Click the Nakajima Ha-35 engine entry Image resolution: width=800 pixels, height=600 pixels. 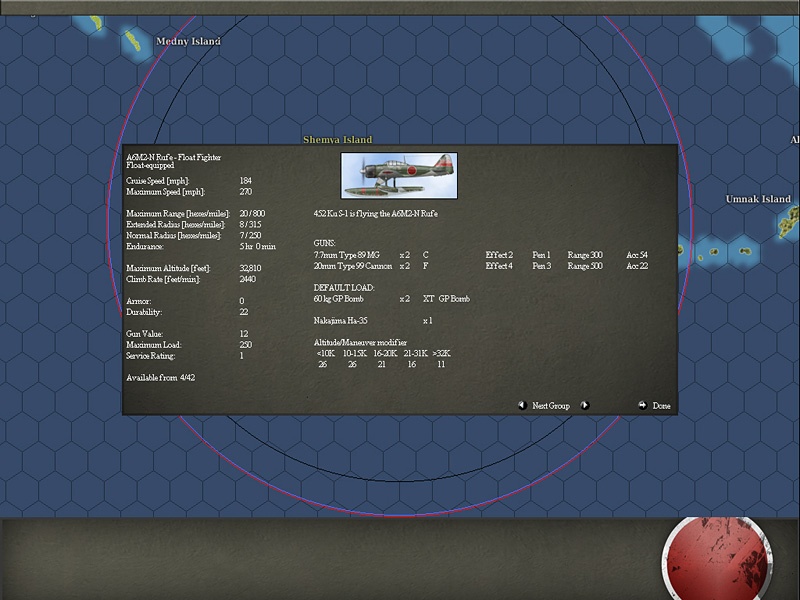(x=342, y=321)
